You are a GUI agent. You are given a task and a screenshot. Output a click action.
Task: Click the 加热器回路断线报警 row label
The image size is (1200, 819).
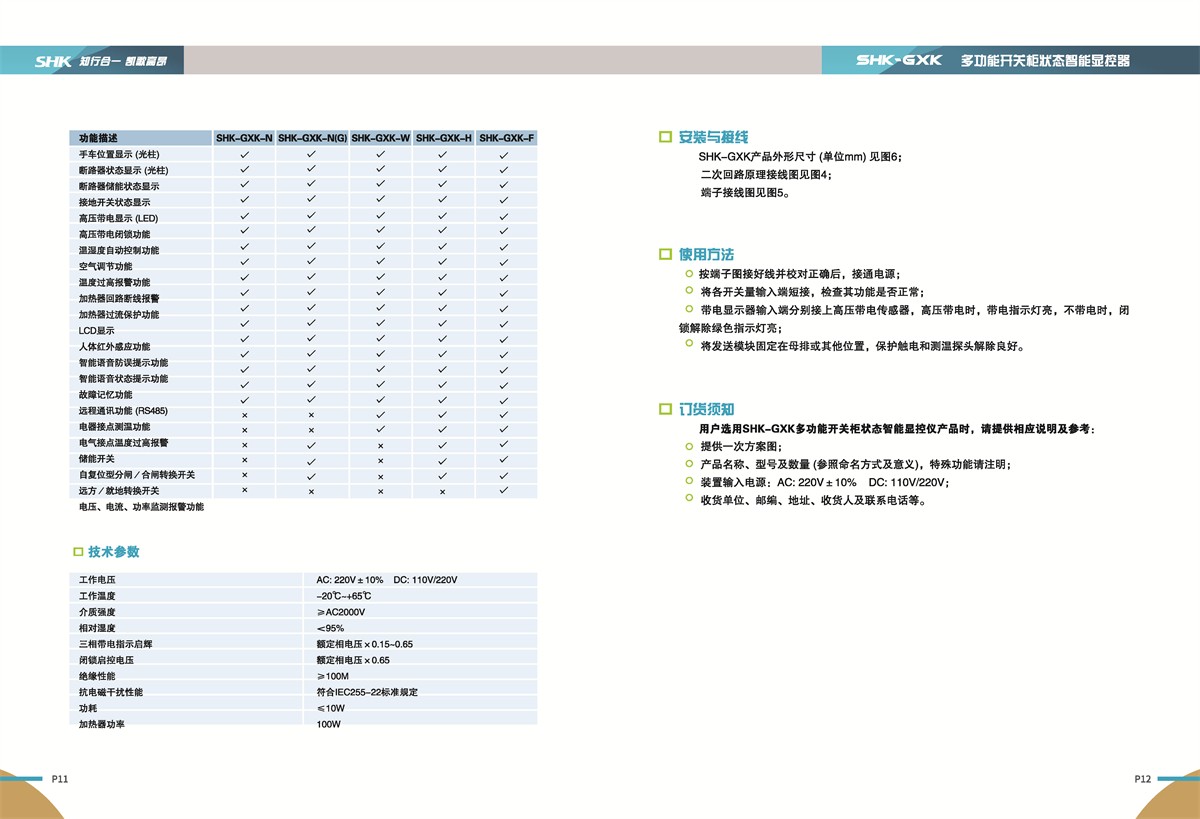click(119, 298)
